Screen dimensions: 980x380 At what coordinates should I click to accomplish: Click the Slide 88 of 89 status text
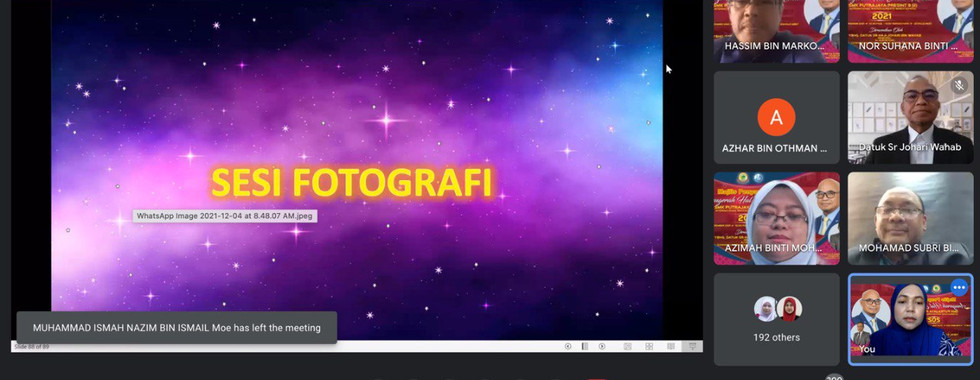click(x=32, y=346)
